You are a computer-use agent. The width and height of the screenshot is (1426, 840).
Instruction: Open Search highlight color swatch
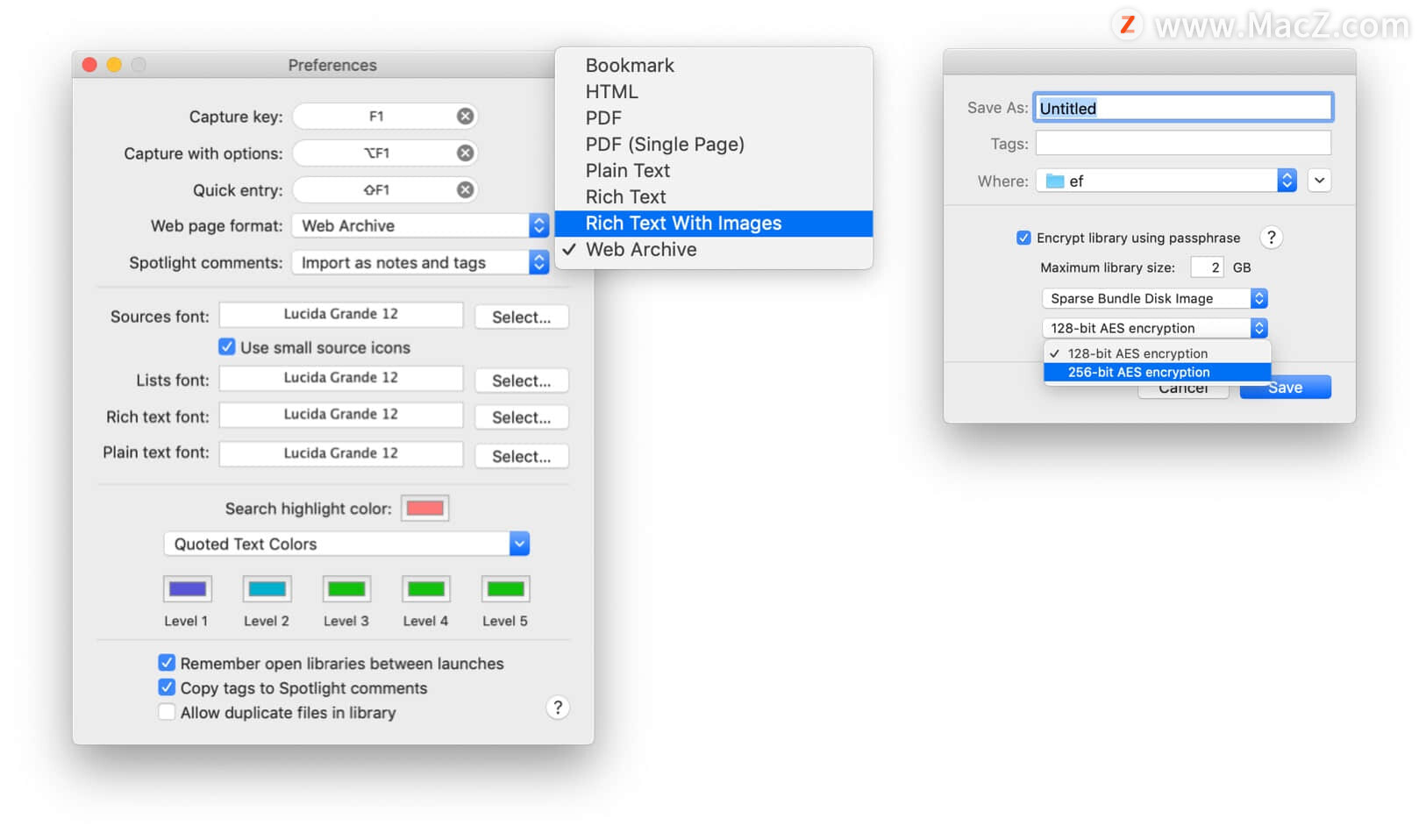coord(425,509)
